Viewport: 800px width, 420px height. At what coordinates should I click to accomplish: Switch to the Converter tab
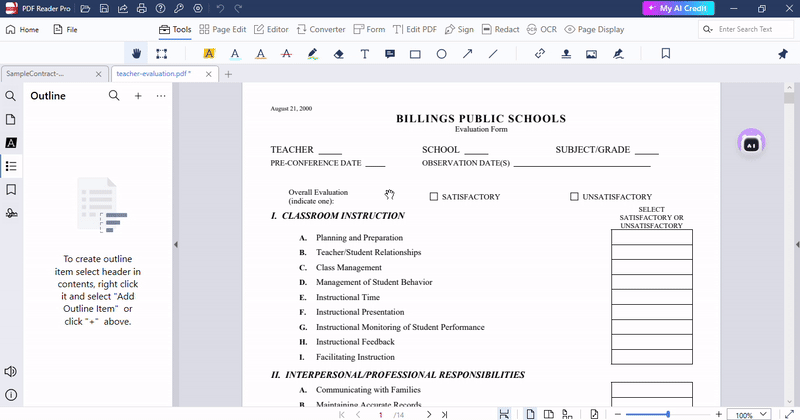[321, 30]
